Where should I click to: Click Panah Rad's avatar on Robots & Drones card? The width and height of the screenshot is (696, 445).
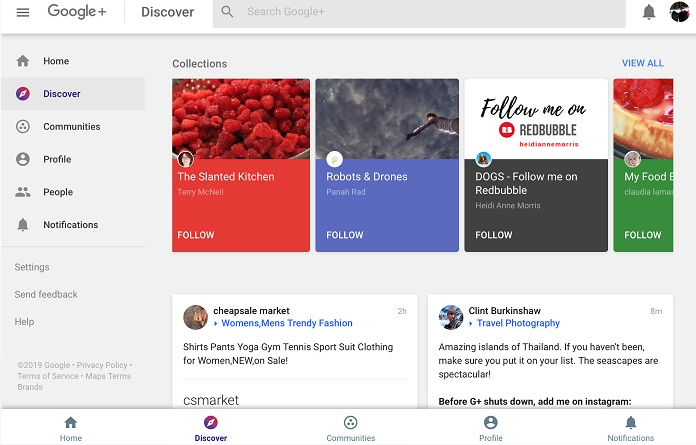(335, 159)
